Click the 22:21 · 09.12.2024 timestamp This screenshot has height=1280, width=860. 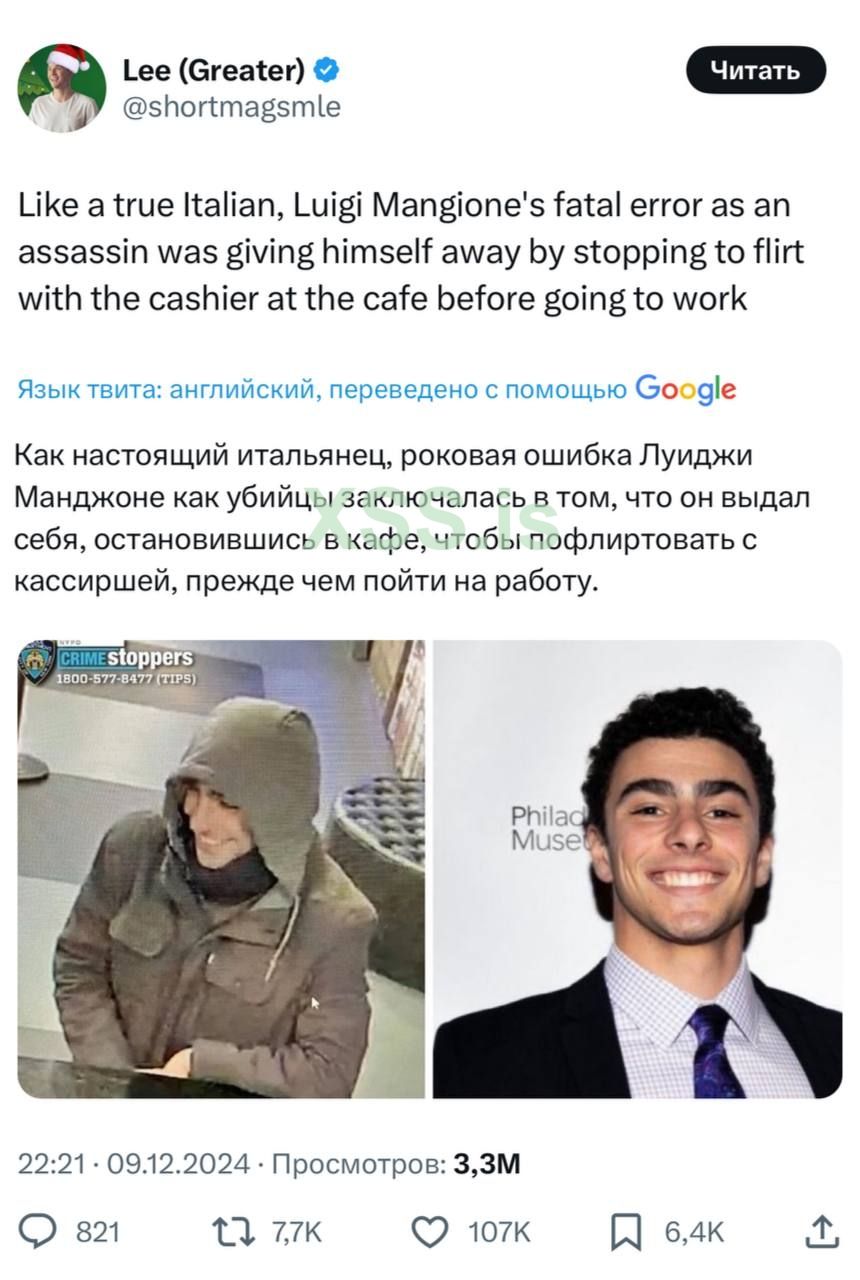134,1164
